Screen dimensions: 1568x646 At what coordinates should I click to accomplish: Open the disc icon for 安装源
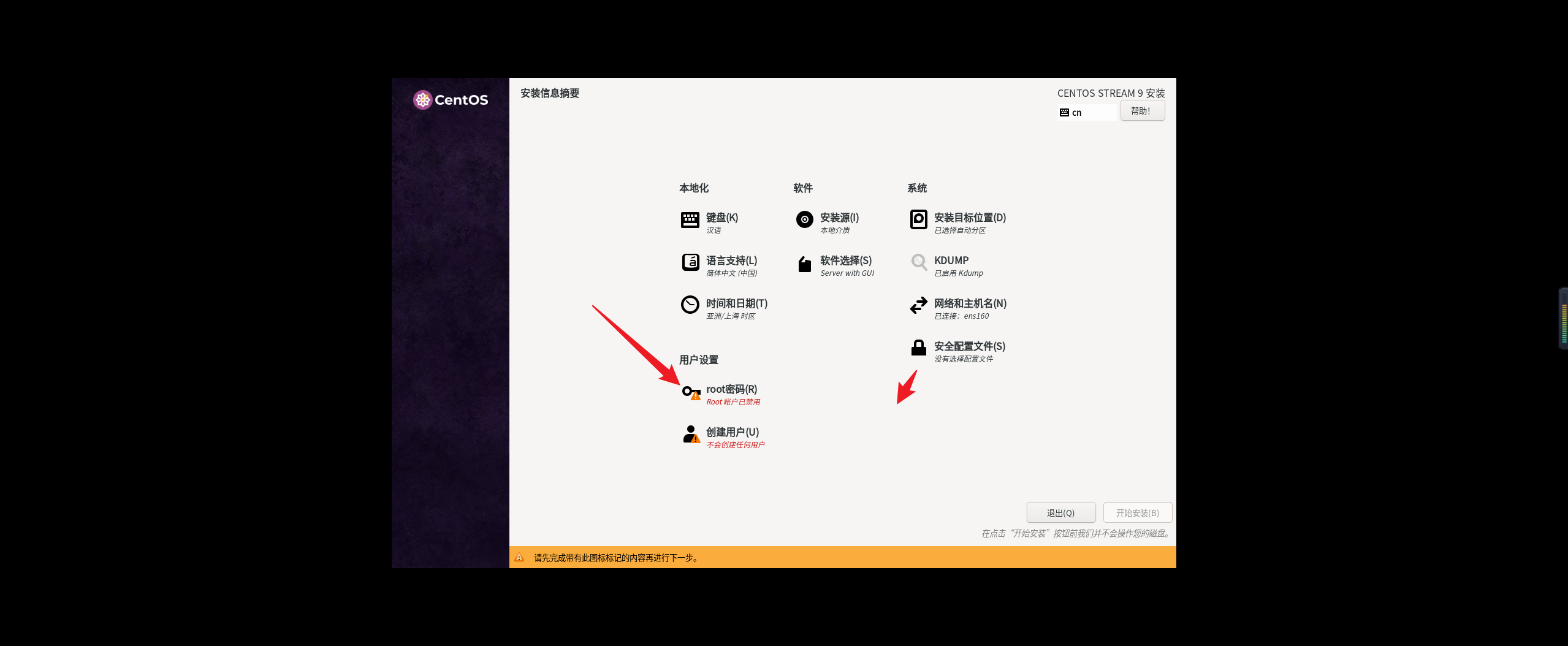click(x=804, y=219)
